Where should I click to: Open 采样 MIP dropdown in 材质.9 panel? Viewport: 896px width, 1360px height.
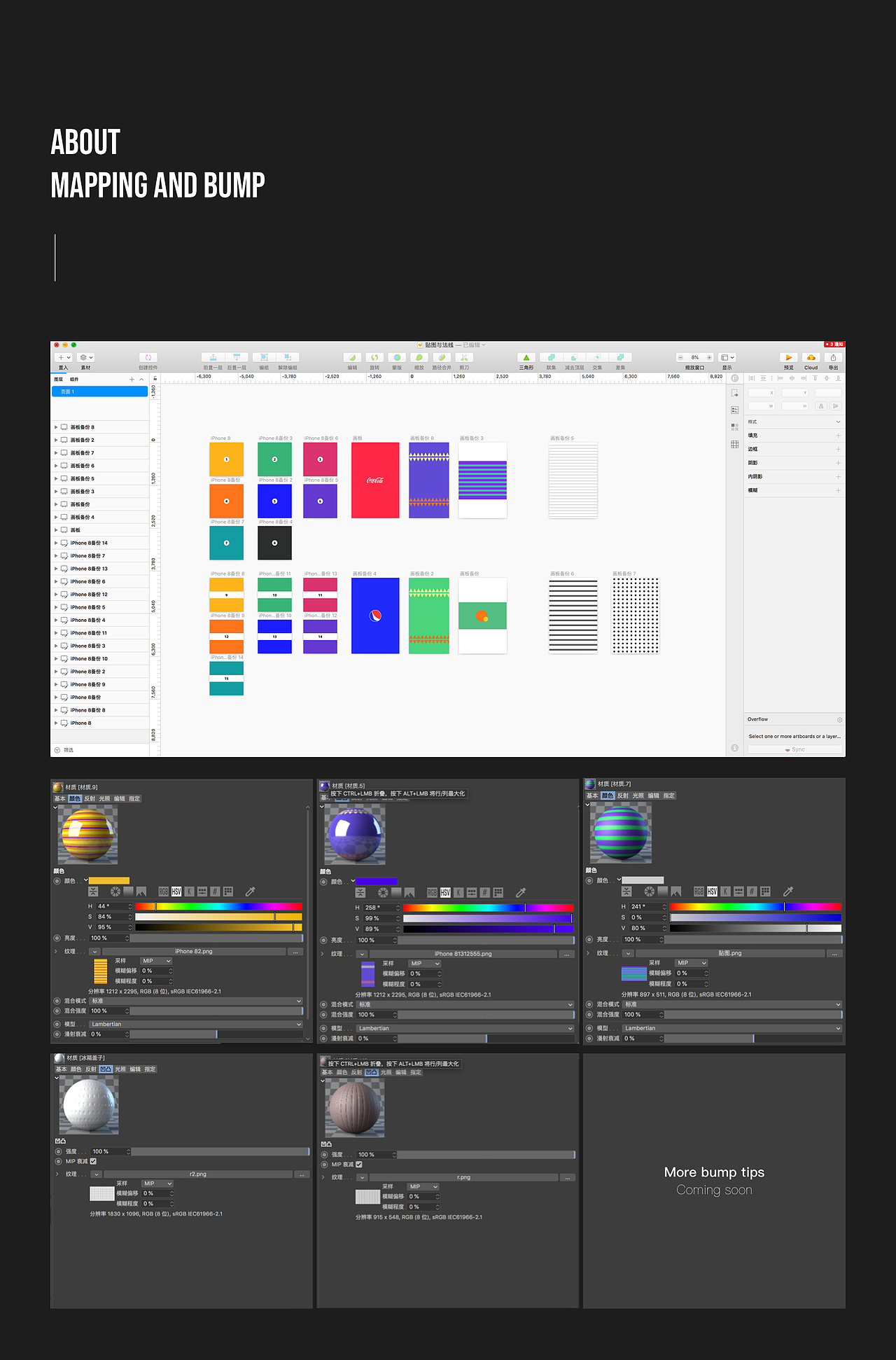(156, 961)
